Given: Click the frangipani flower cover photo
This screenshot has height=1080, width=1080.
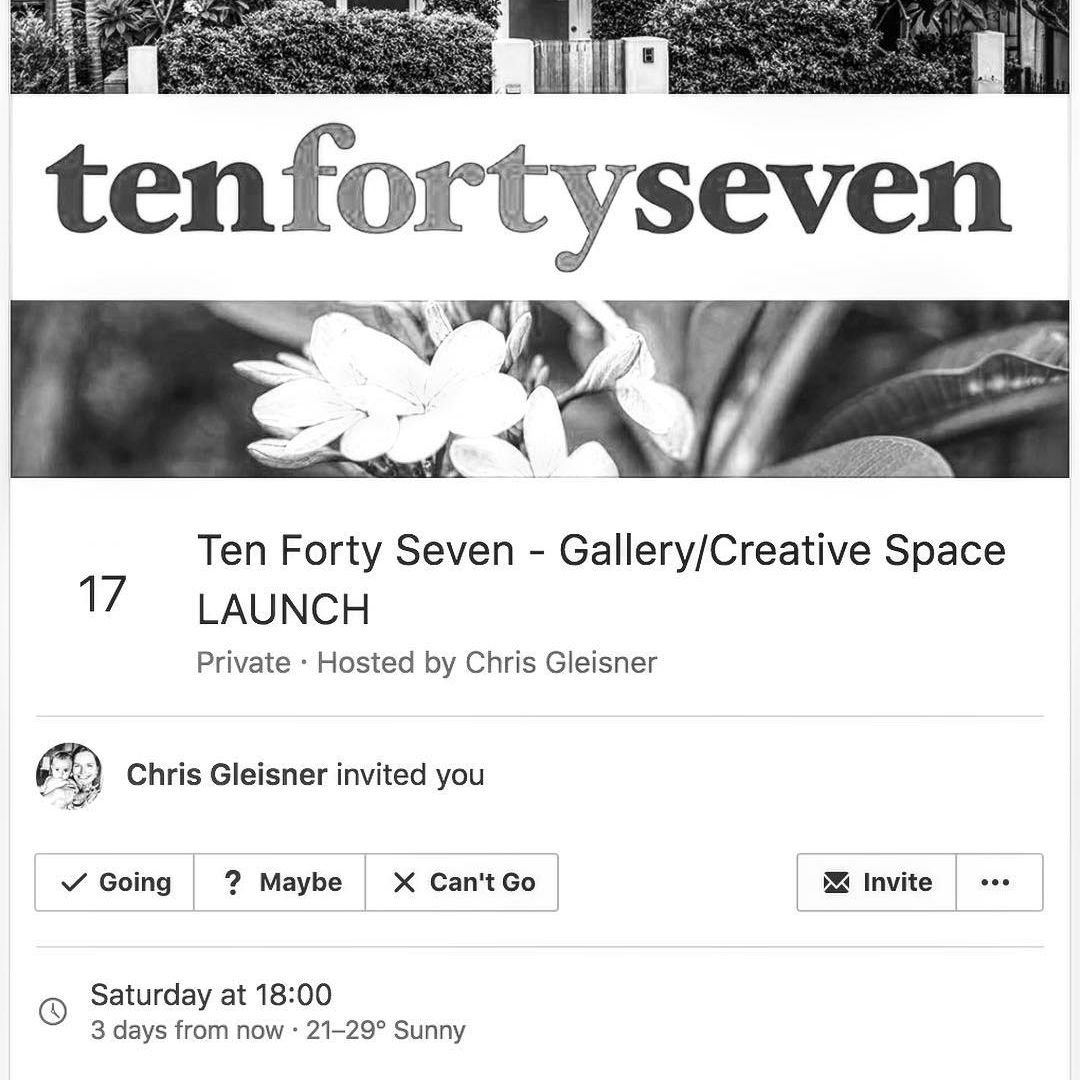Looking at the screenshot, I should (540, 388).
